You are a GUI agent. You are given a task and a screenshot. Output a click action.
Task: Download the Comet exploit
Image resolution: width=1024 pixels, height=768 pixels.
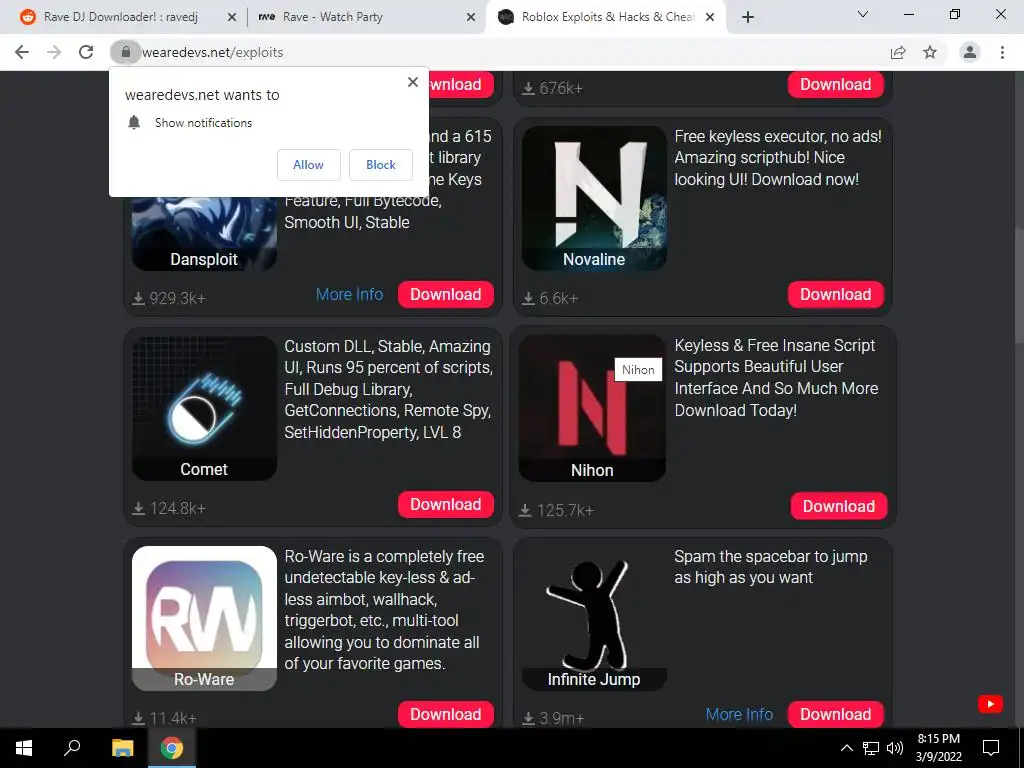pos(445,505)
